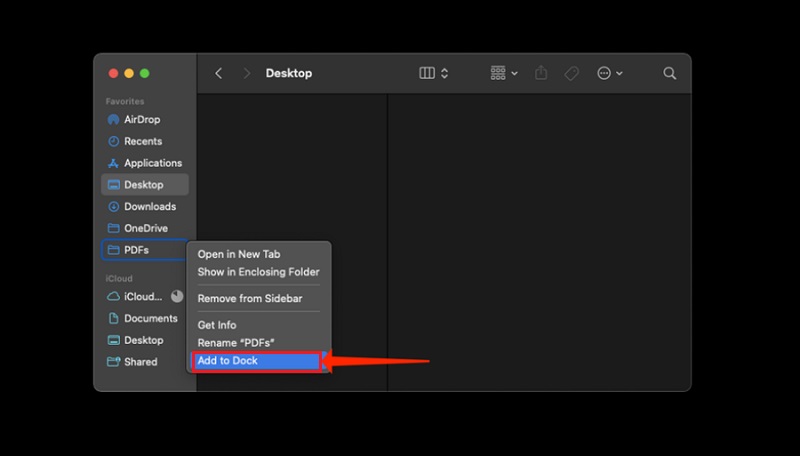Click the iCloud Drive storage indicator
Viewport: 800px width, 456px height.
177,297
